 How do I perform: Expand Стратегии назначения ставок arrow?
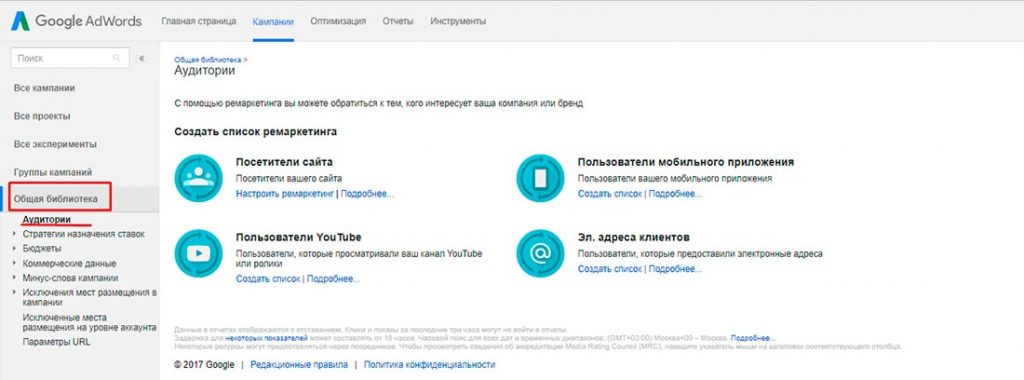[x=14, y=233]
